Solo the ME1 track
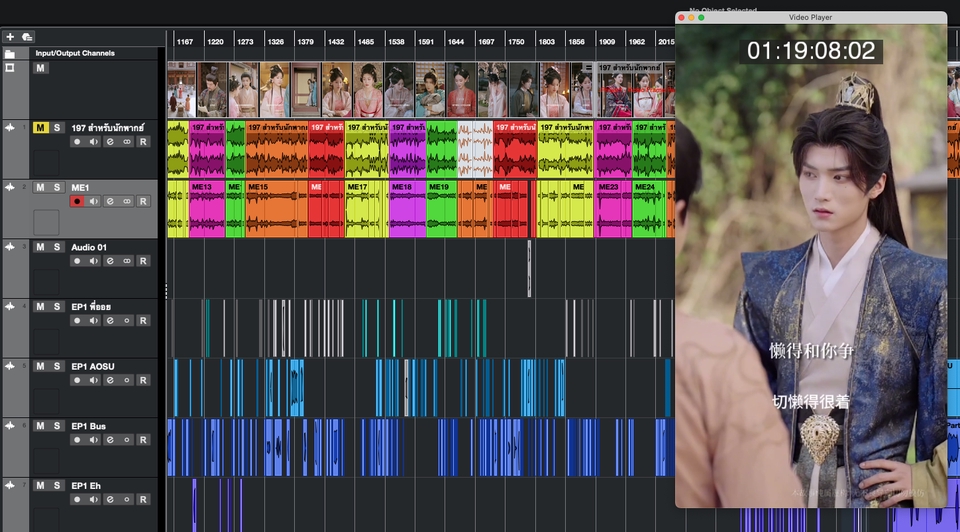The width and height of the screenshot is (960, 532). [57, 187]
